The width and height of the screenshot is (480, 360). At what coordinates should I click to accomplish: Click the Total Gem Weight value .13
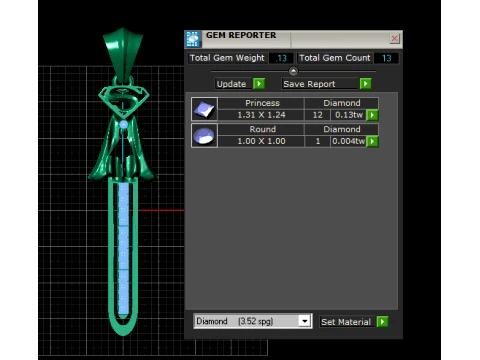281,58
